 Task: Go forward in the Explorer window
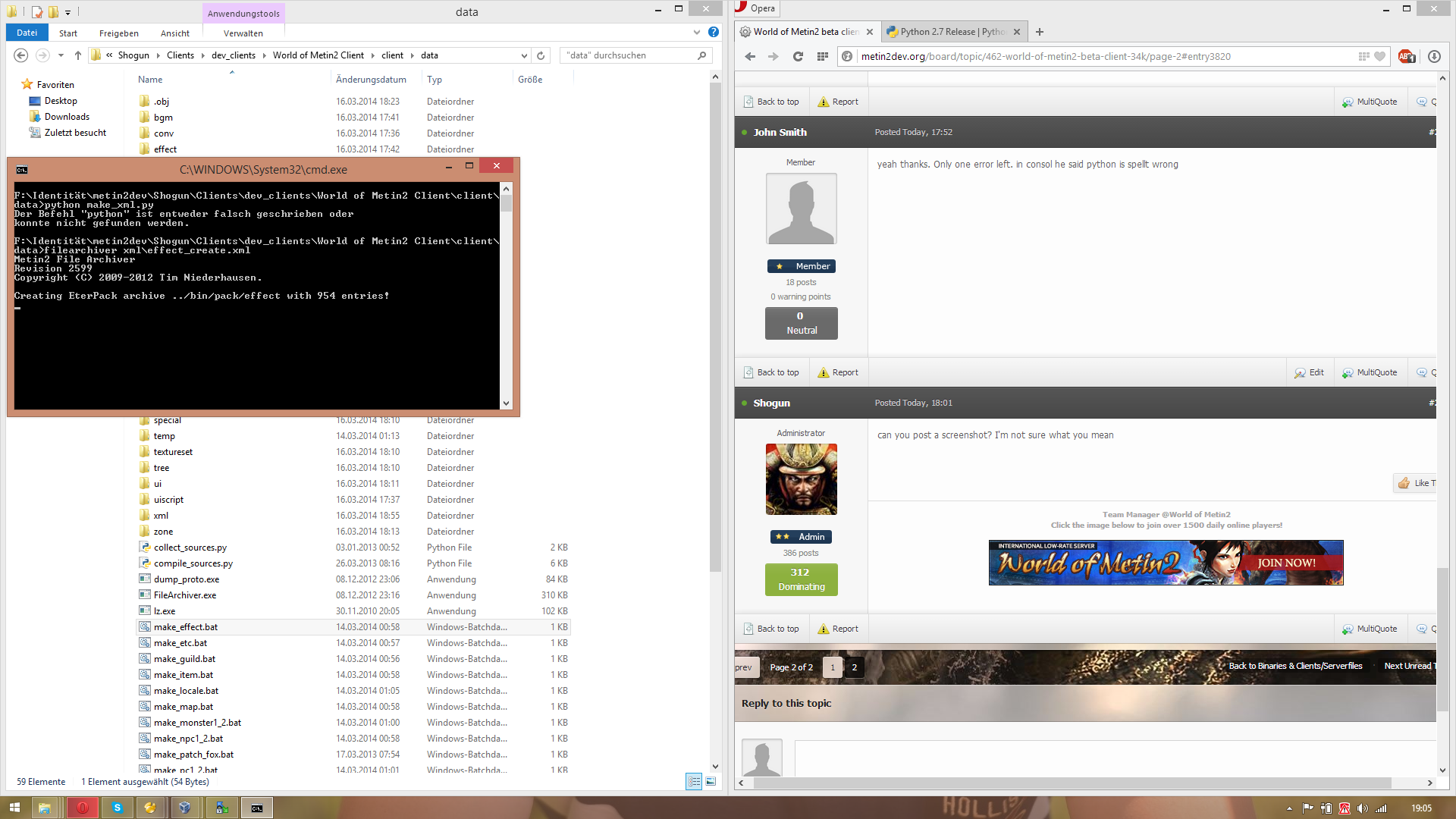click(42, 55)
